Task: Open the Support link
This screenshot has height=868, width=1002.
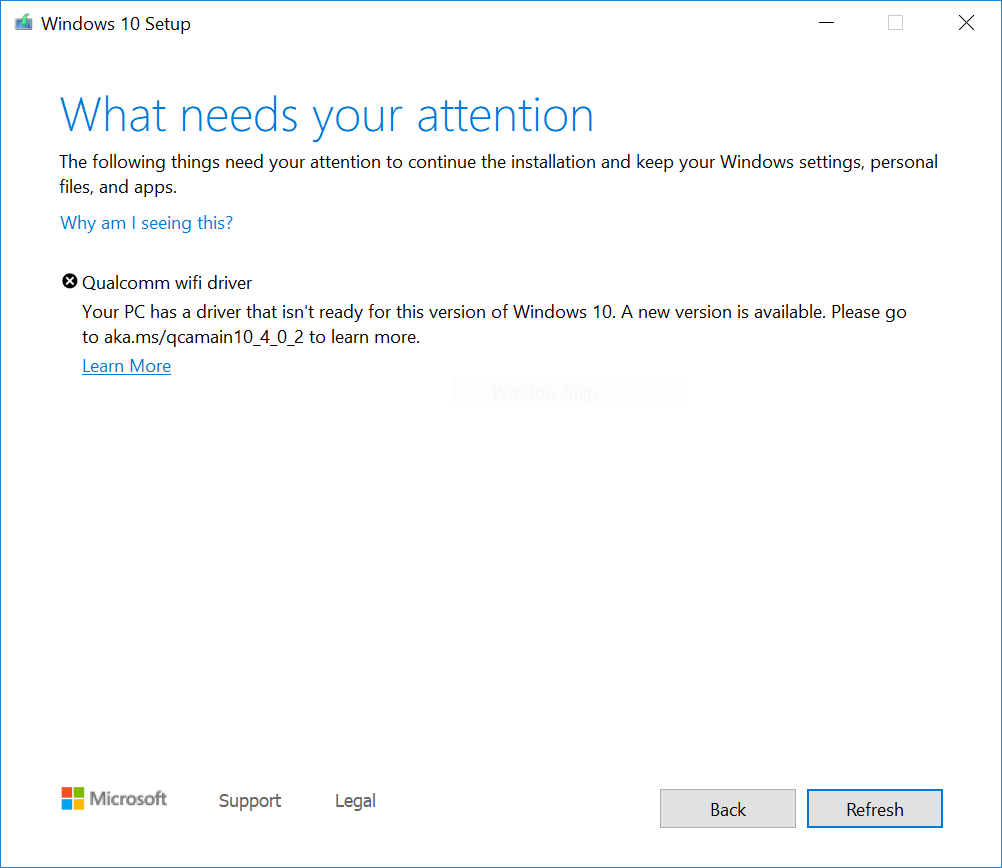Action: (x=249, y=801)
